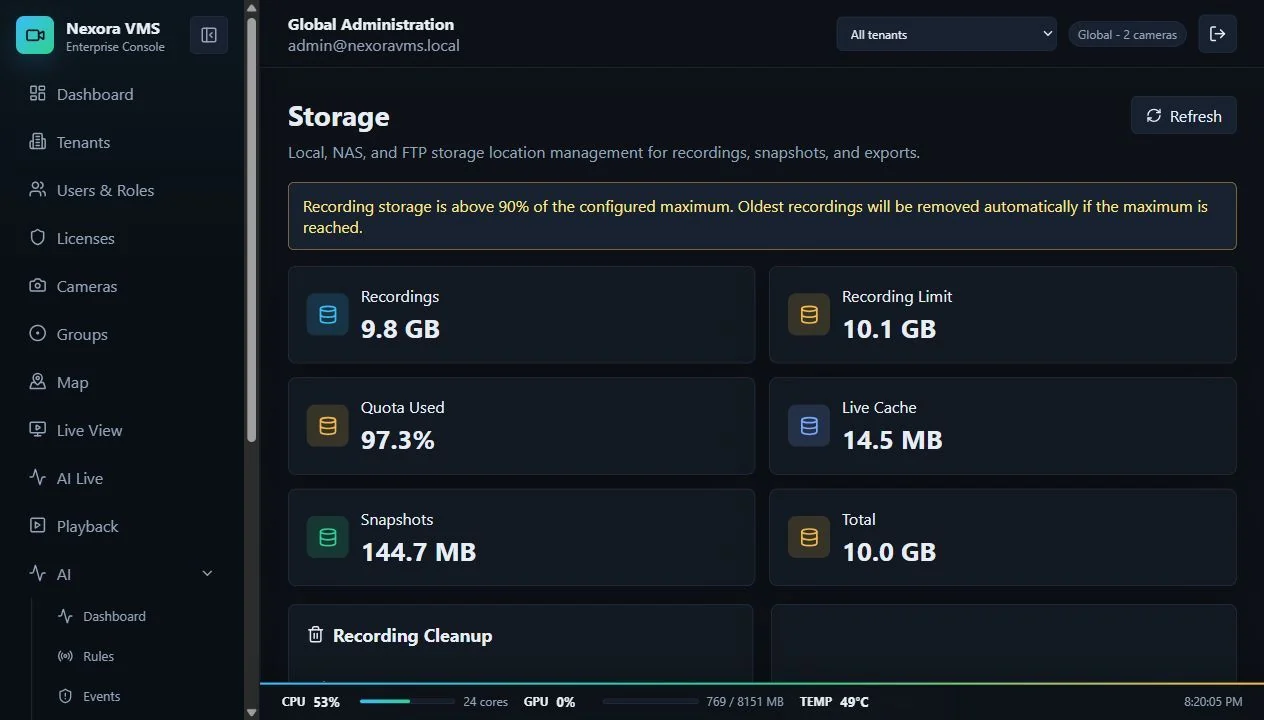The height and width of the screenshot is (720, 1264).
Task: Click the CPU usage progress bar
Action: pyautogui.click(x=405, y=702)
